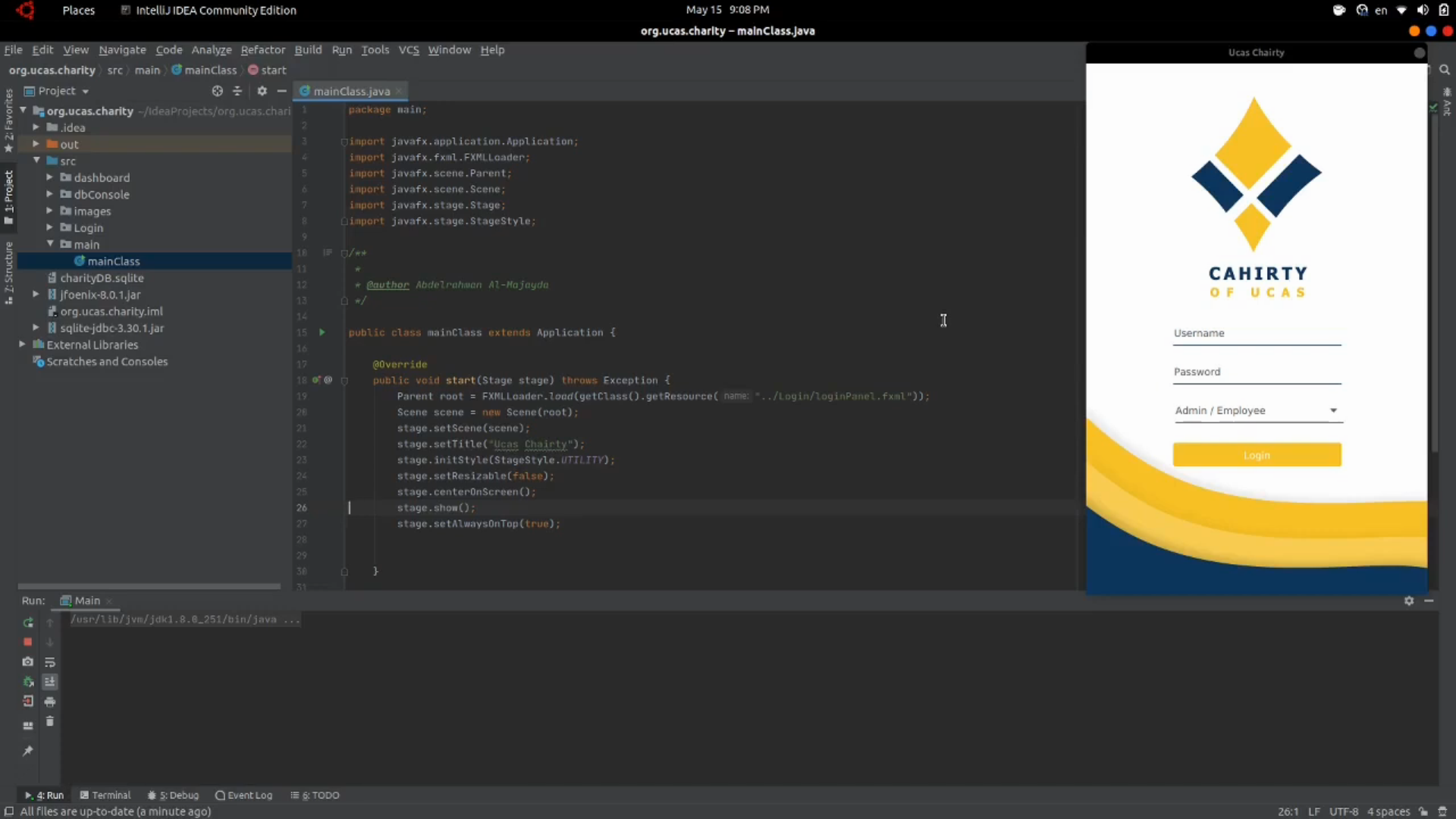Open the Event Log tool window

click(x=243, y=795)
